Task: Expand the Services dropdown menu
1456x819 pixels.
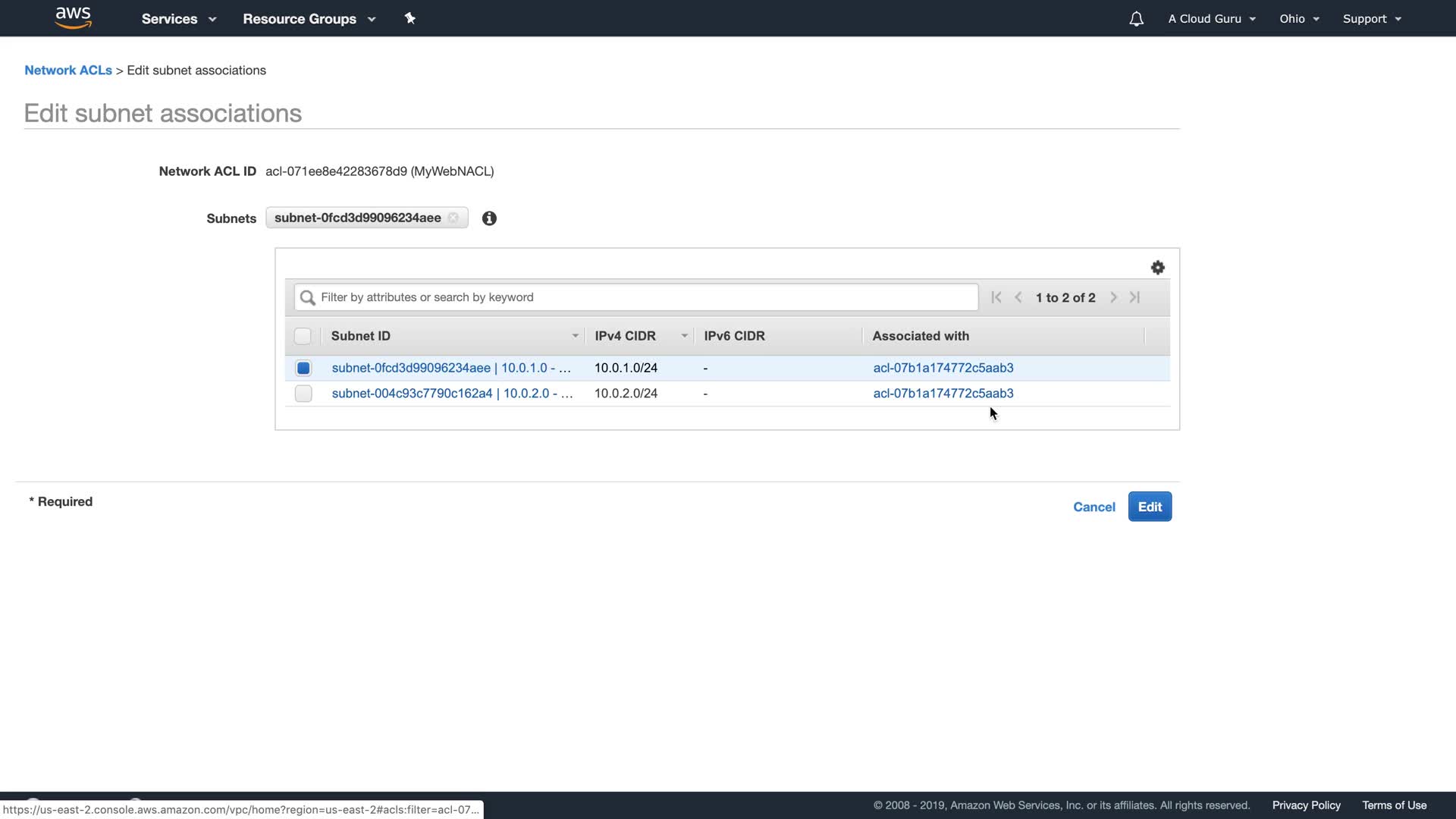Action: coord(178,19)
